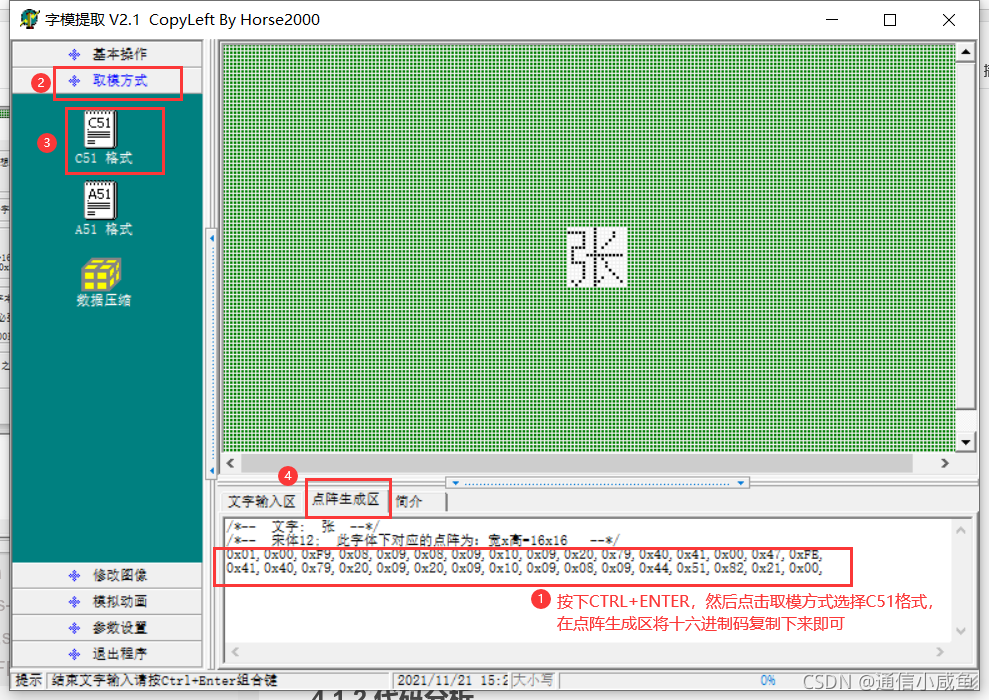The width and height of the screenshot is (989, 700).
Task: Click the 宋体12 comment line in output
Action: [x=423, y=540]
